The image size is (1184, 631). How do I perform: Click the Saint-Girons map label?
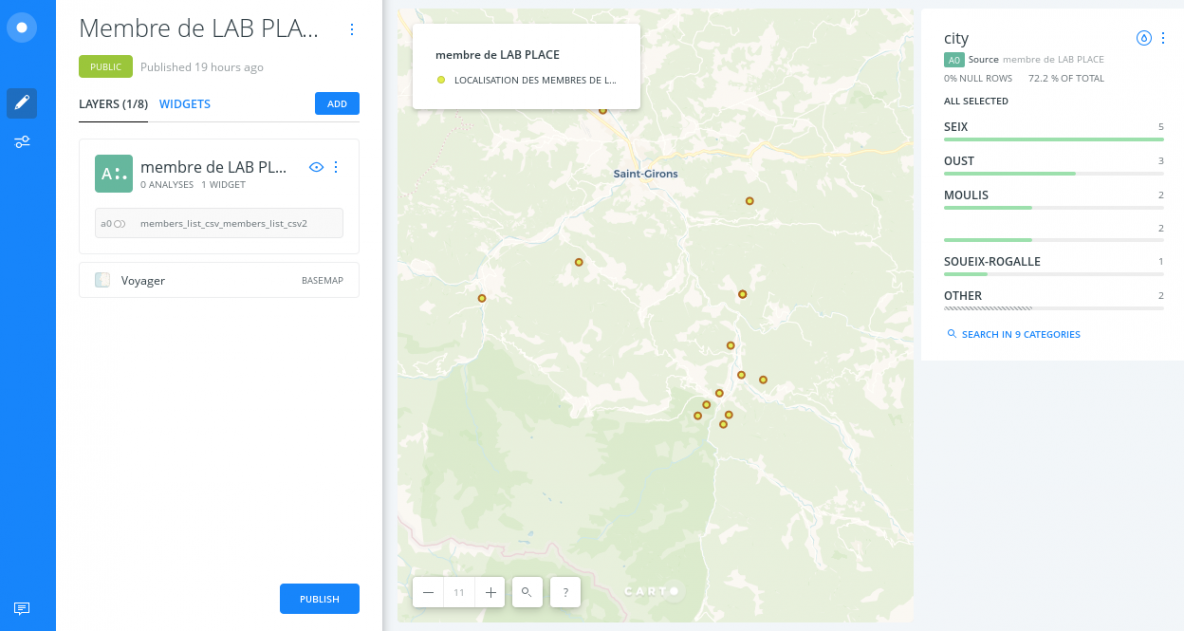click(646, 174)
